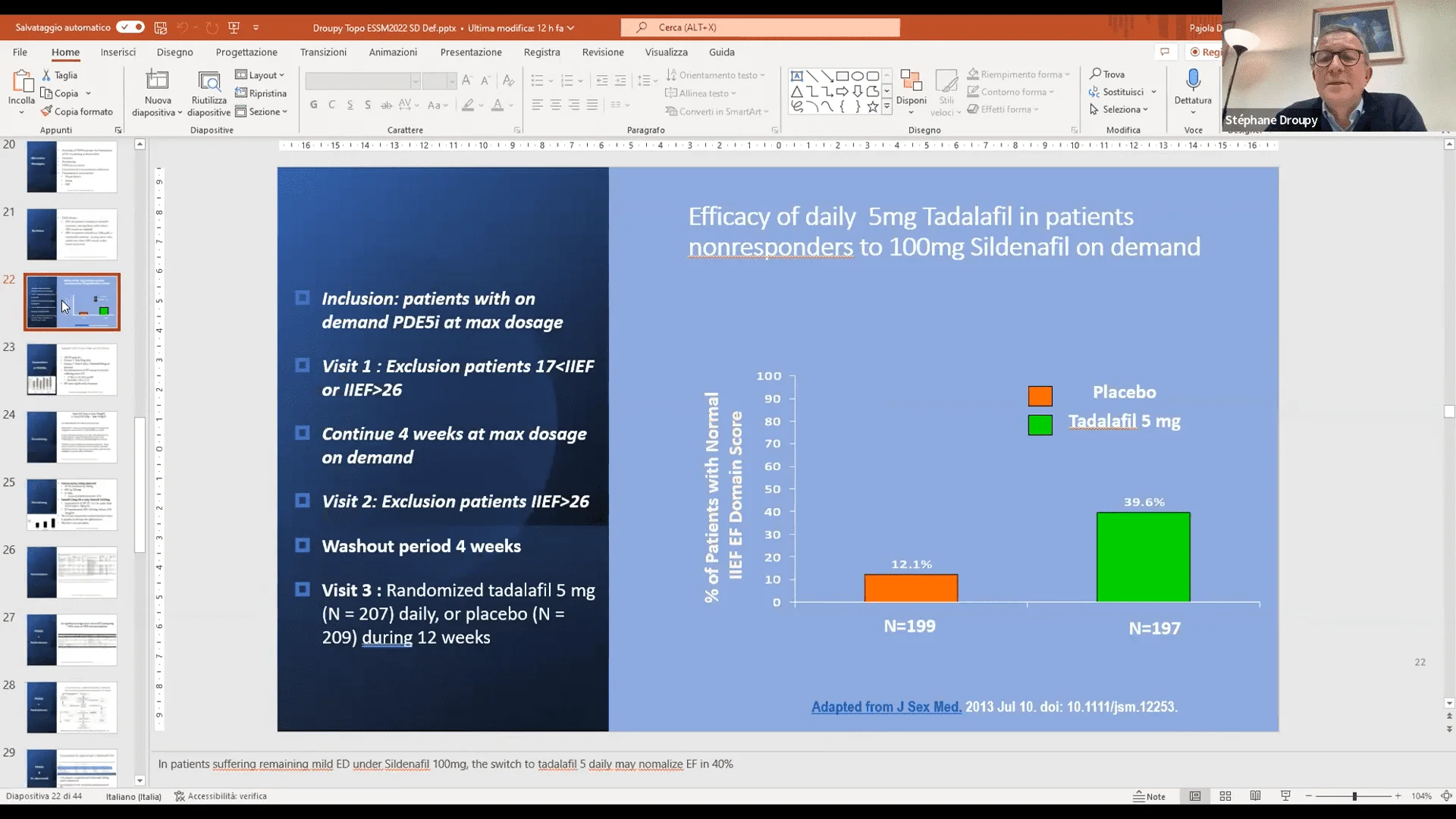Image resolution: width=1456 pixels, height=819 pixels.
Task: Click the Registra button top right
Action: (x=1206, y=52)
